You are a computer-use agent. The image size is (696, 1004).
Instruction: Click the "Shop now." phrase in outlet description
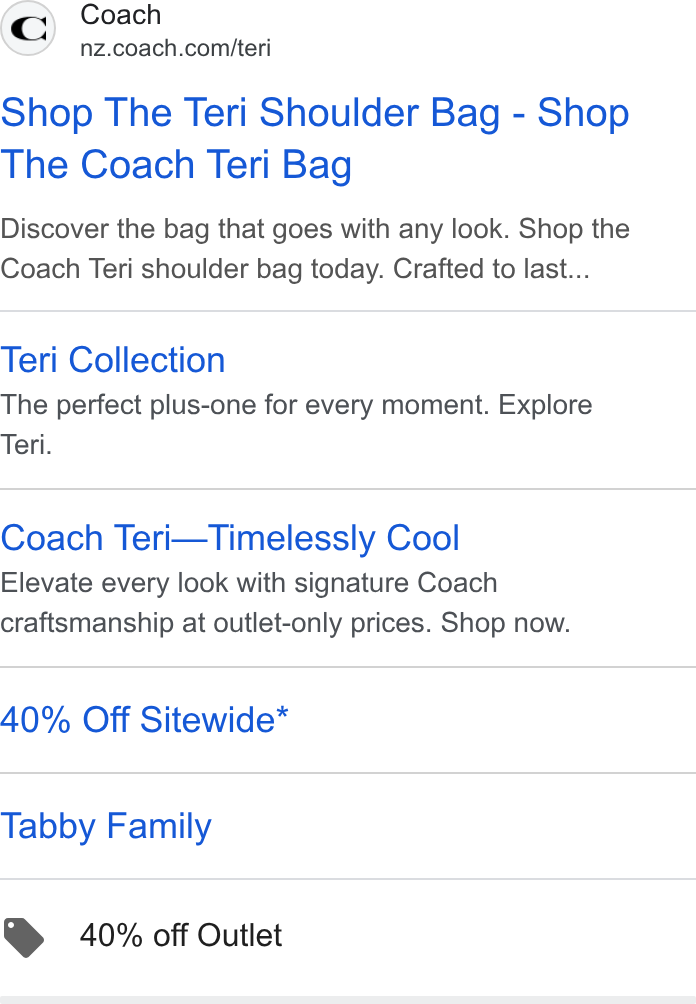point(505,622)
